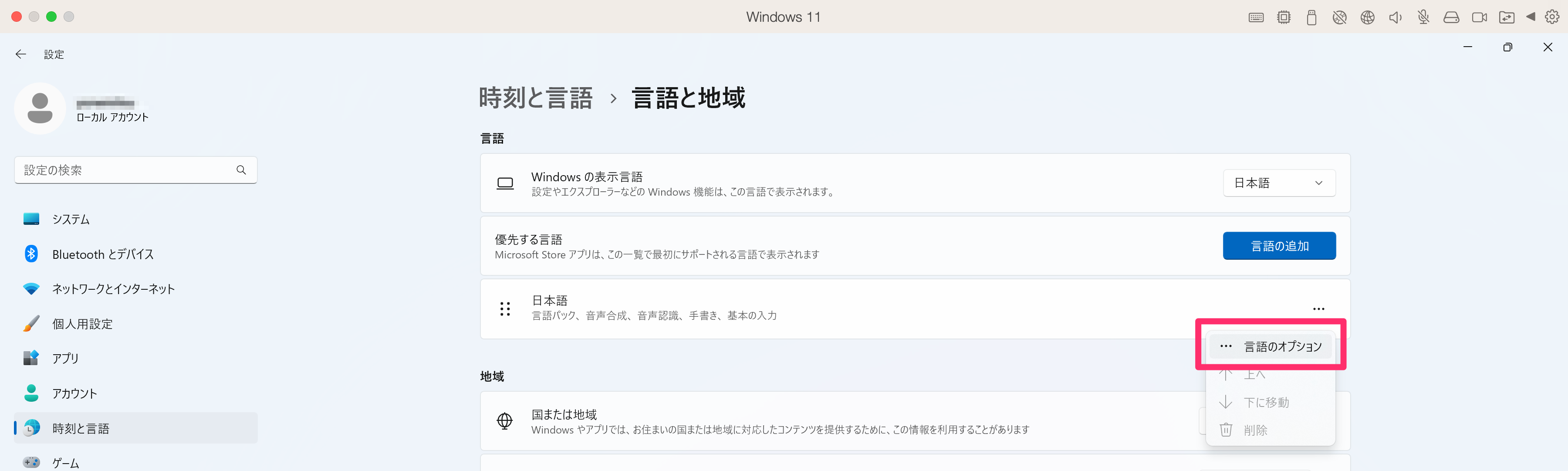The width and height of the screenshot is (1568, 471).
Task: Click the 時刻と言語 clock globe icon
Action: click(31, 428)
